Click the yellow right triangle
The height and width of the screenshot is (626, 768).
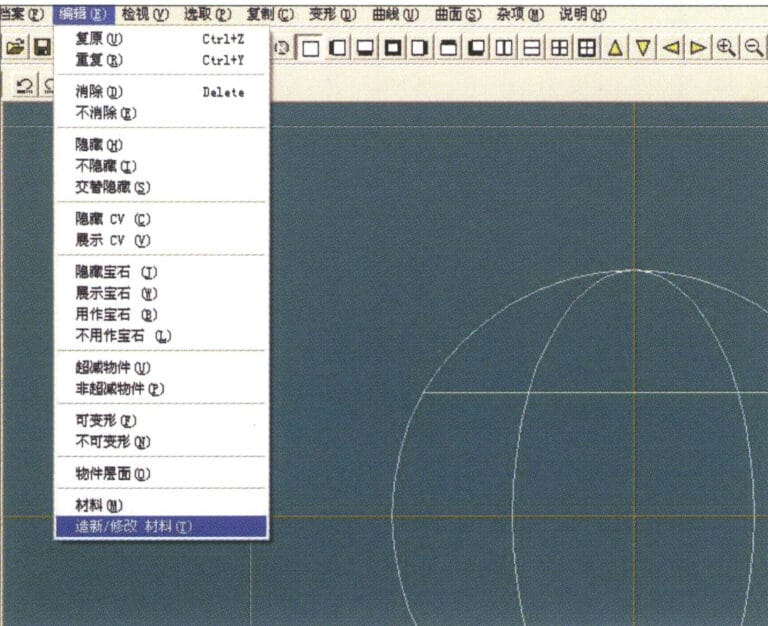click(698, 48)
